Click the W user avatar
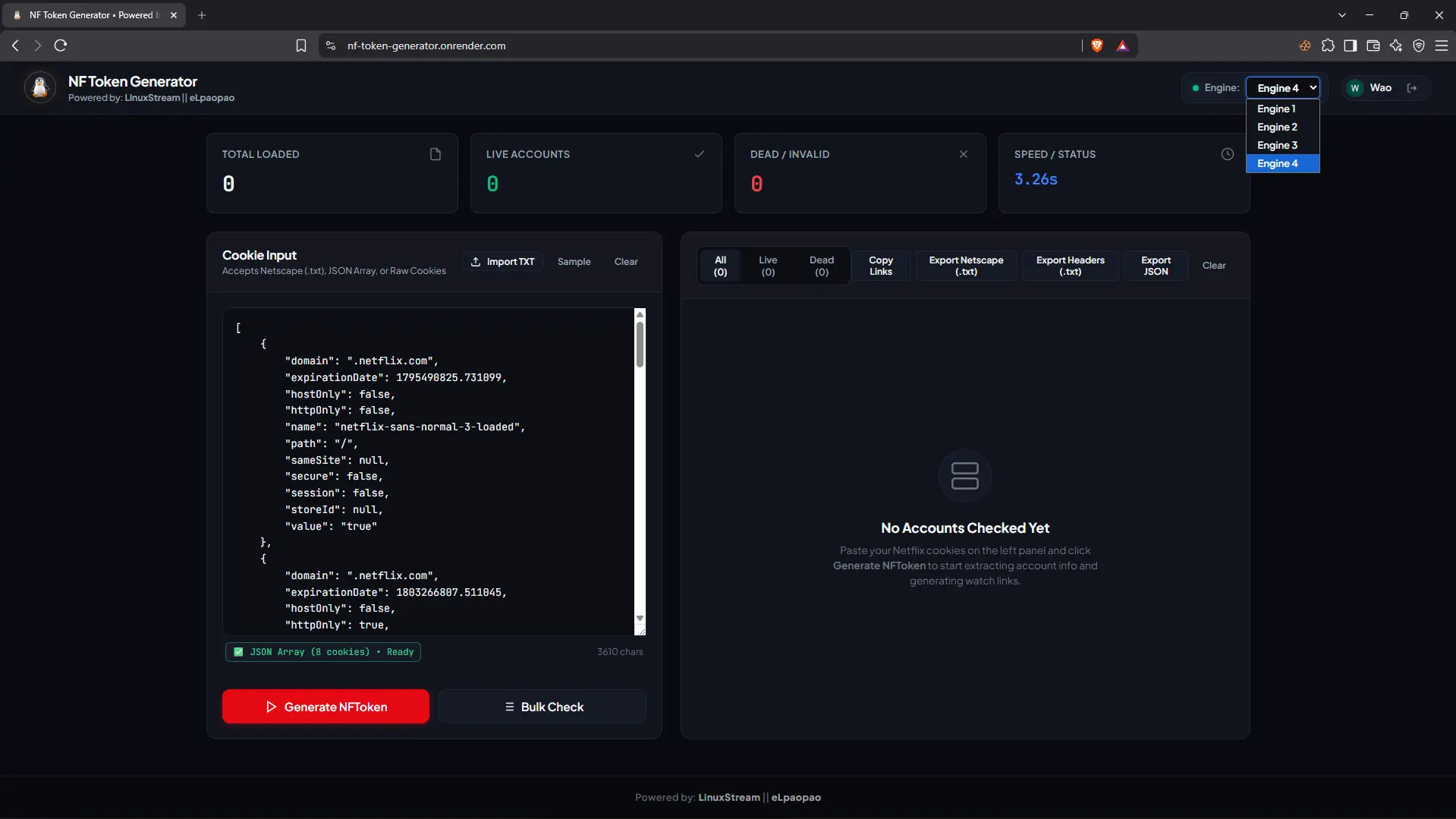 point(1355,88)
